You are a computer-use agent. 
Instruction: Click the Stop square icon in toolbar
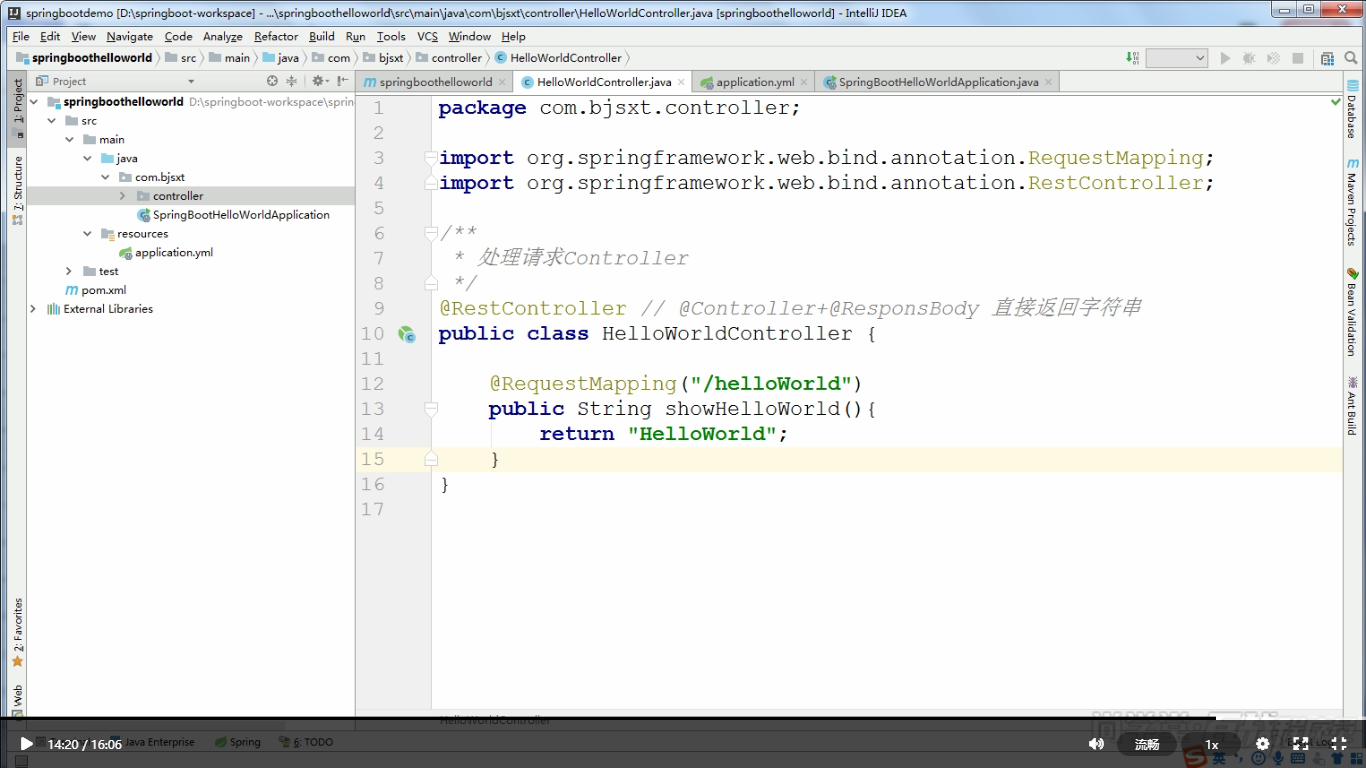pos(1298,58)
